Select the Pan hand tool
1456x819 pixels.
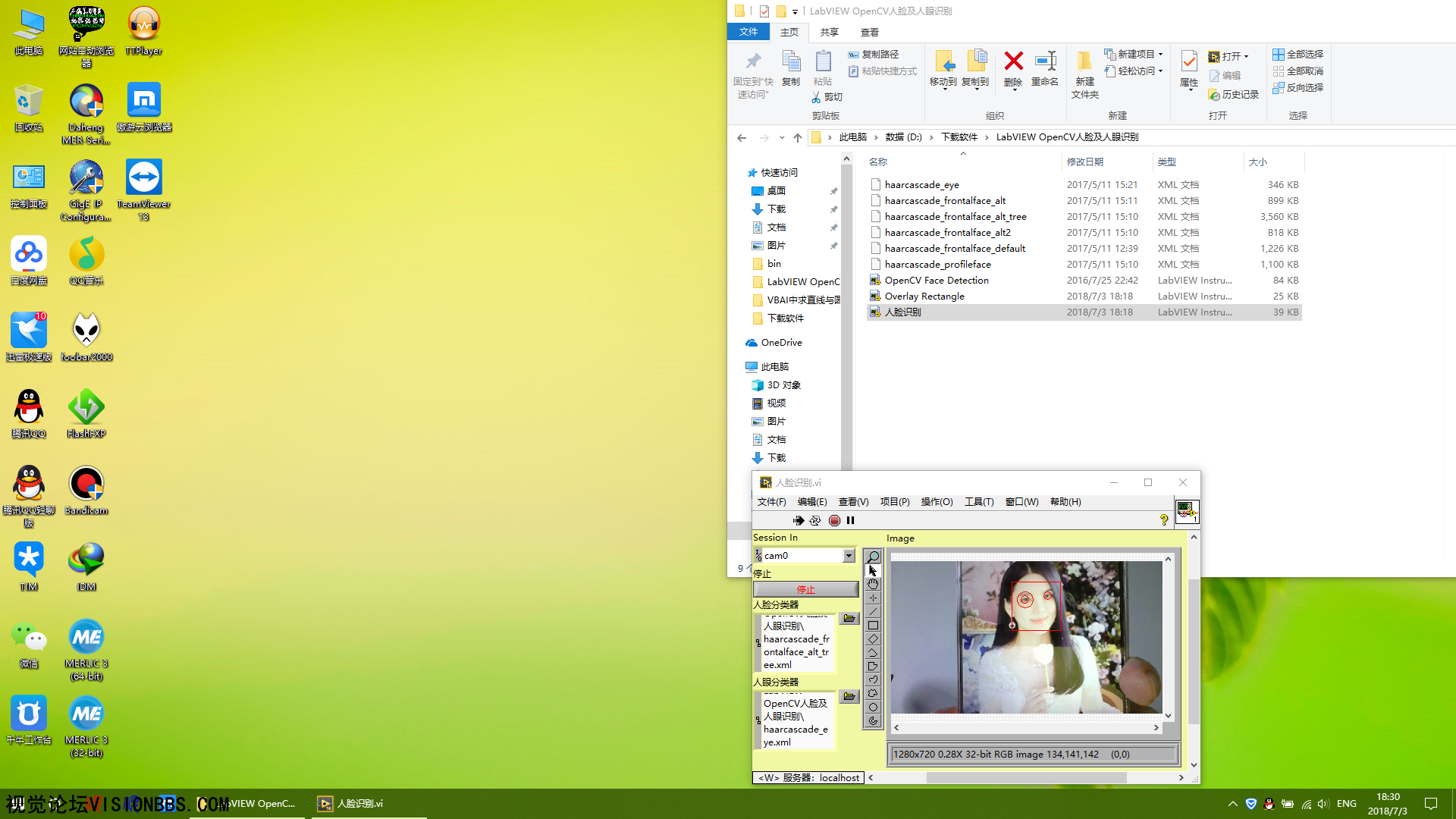[x=873, y=584]
